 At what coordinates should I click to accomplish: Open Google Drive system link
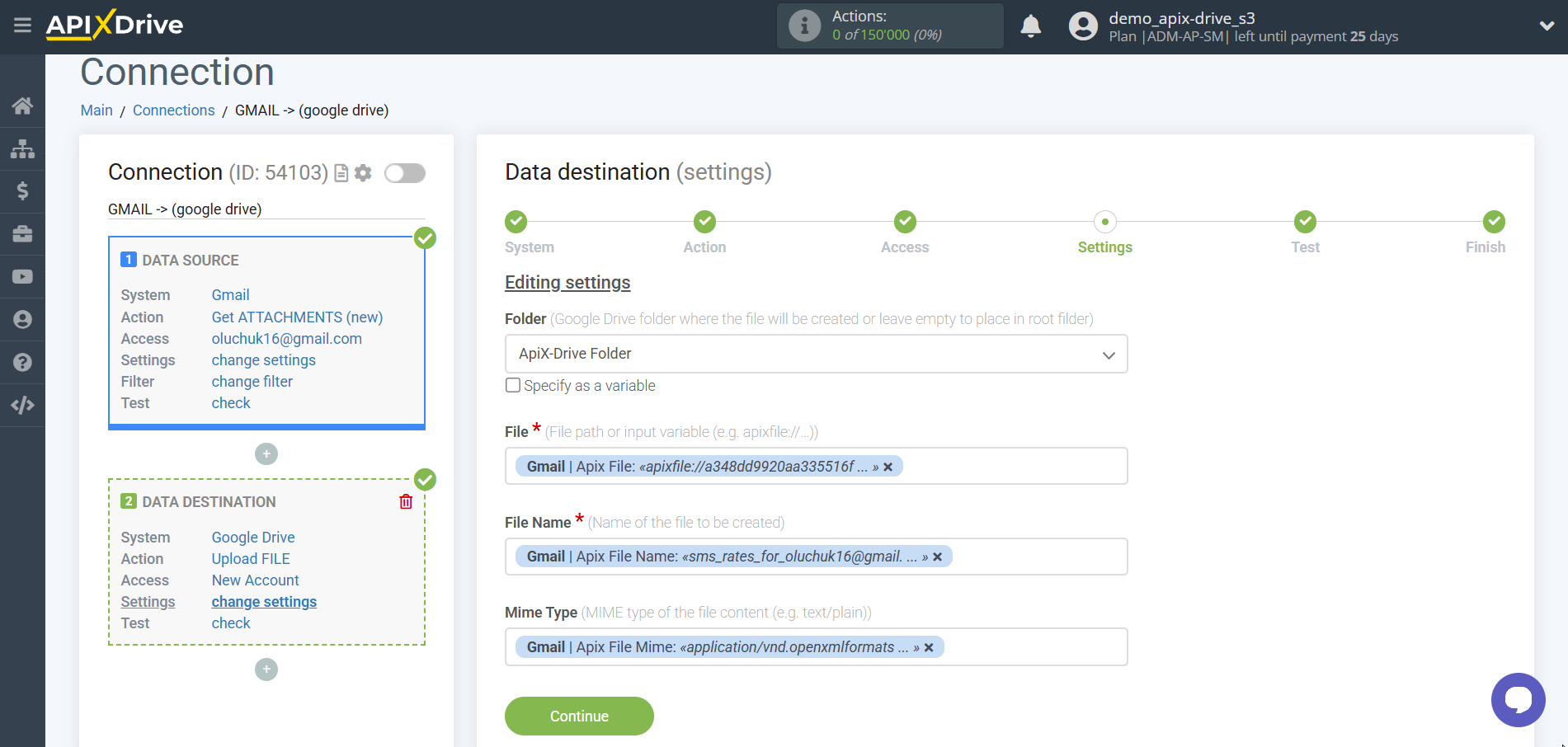252,538
